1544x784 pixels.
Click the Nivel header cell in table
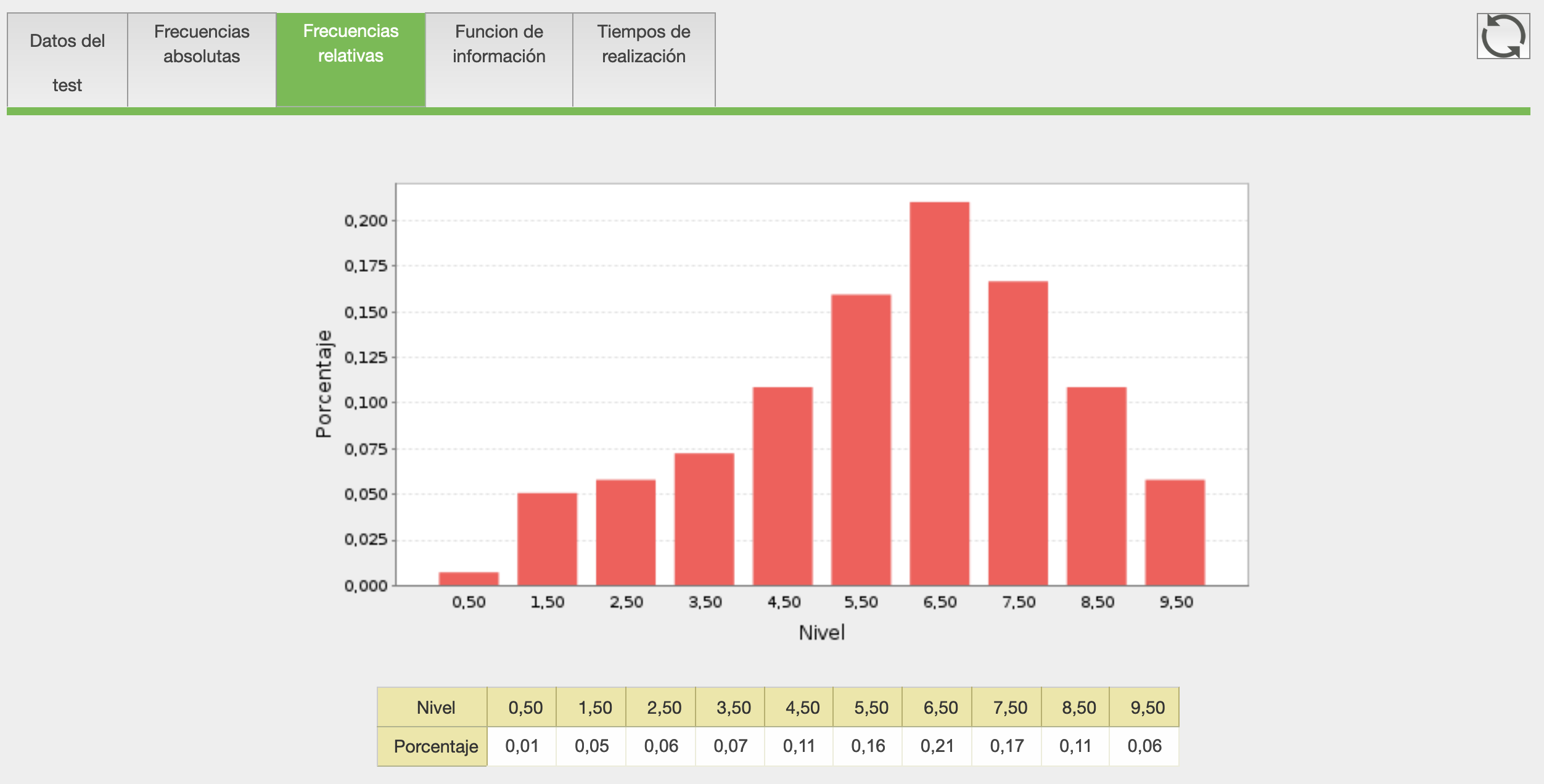tap(435, 707)
